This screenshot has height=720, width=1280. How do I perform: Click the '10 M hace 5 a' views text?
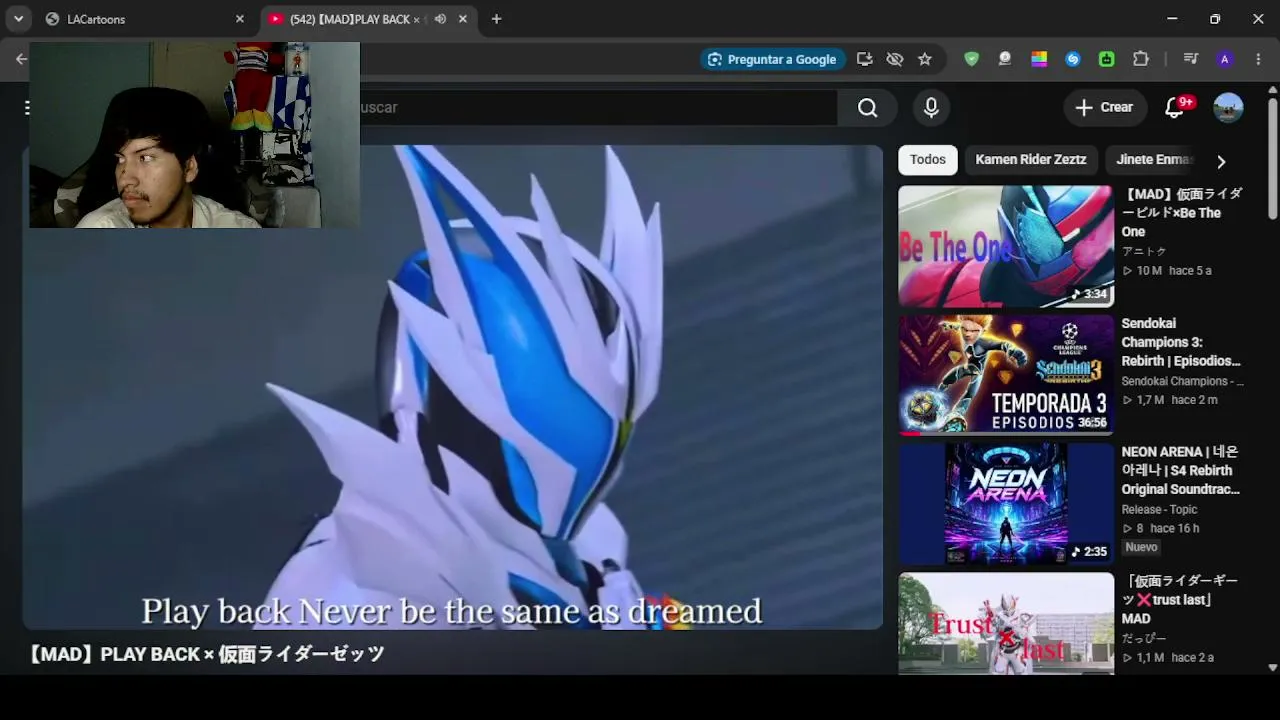point(1166,270)
